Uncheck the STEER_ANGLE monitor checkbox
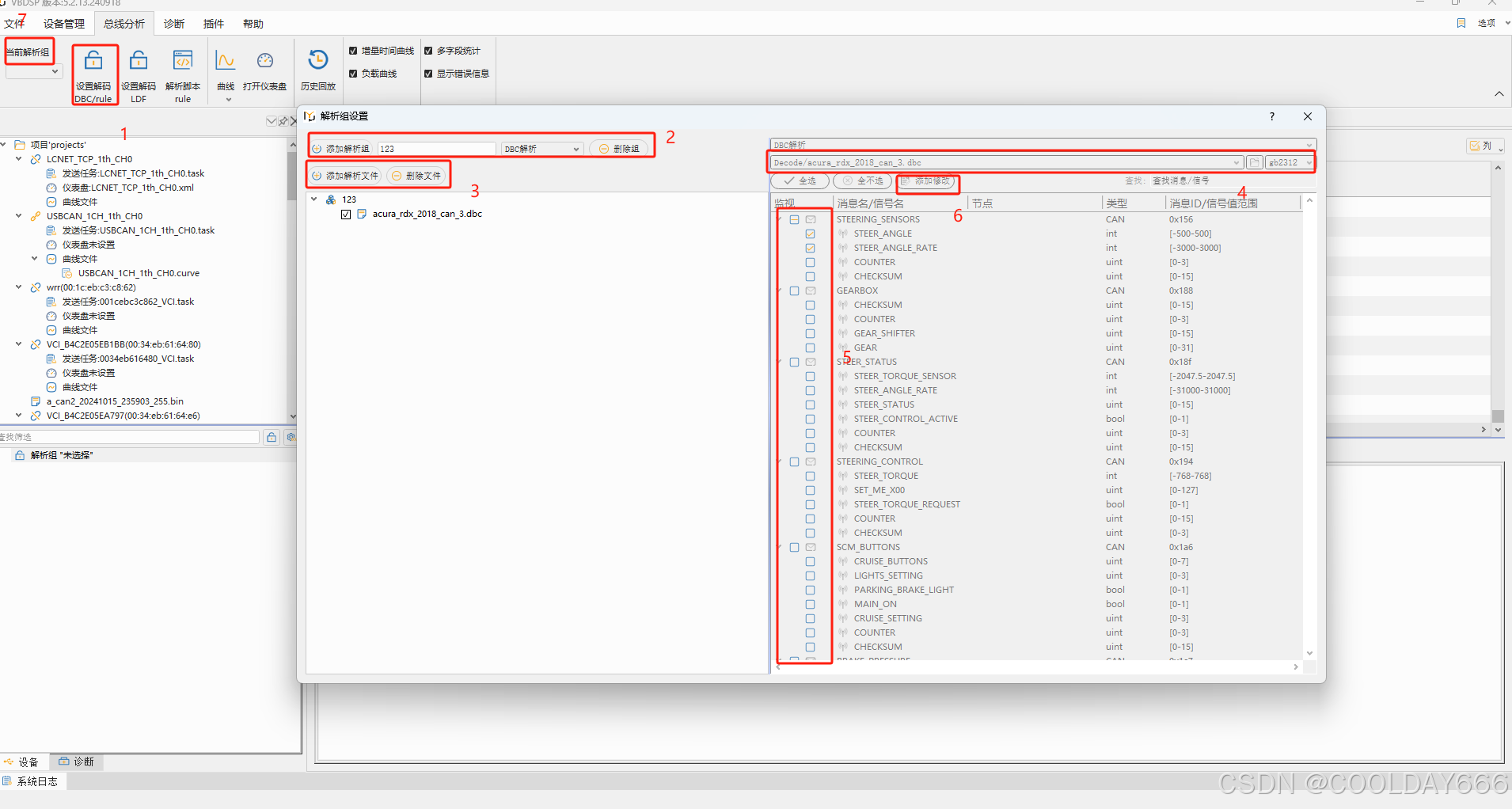The height and width of the screenshot is (809, 1512). pyautogui.click(x=810, y=234)
